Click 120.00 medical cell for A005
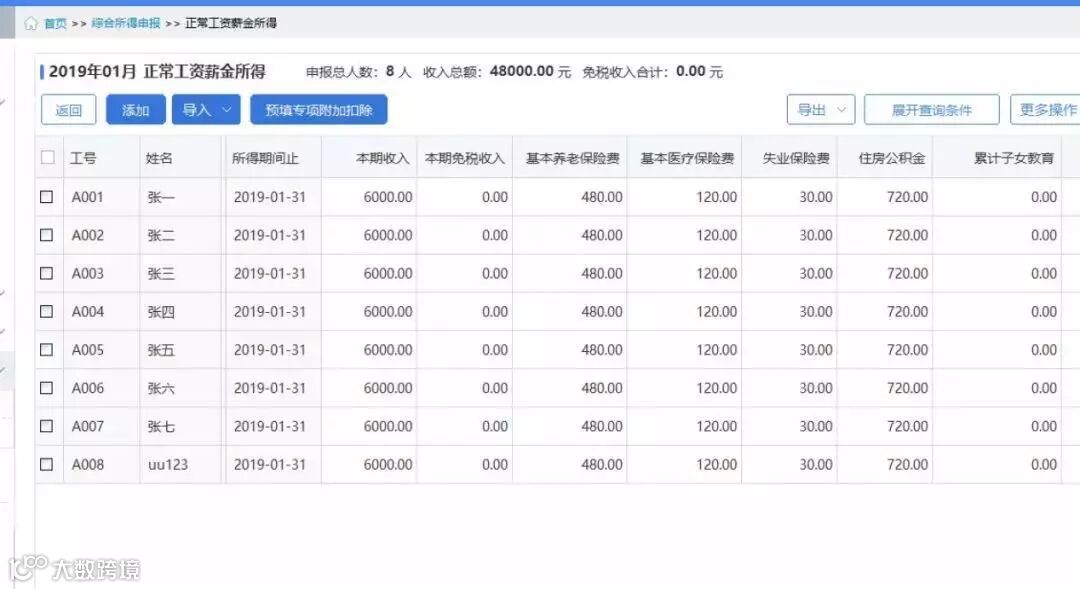Screen dimensions: 1080x589 pyautogui.click(x=716, y=350)
